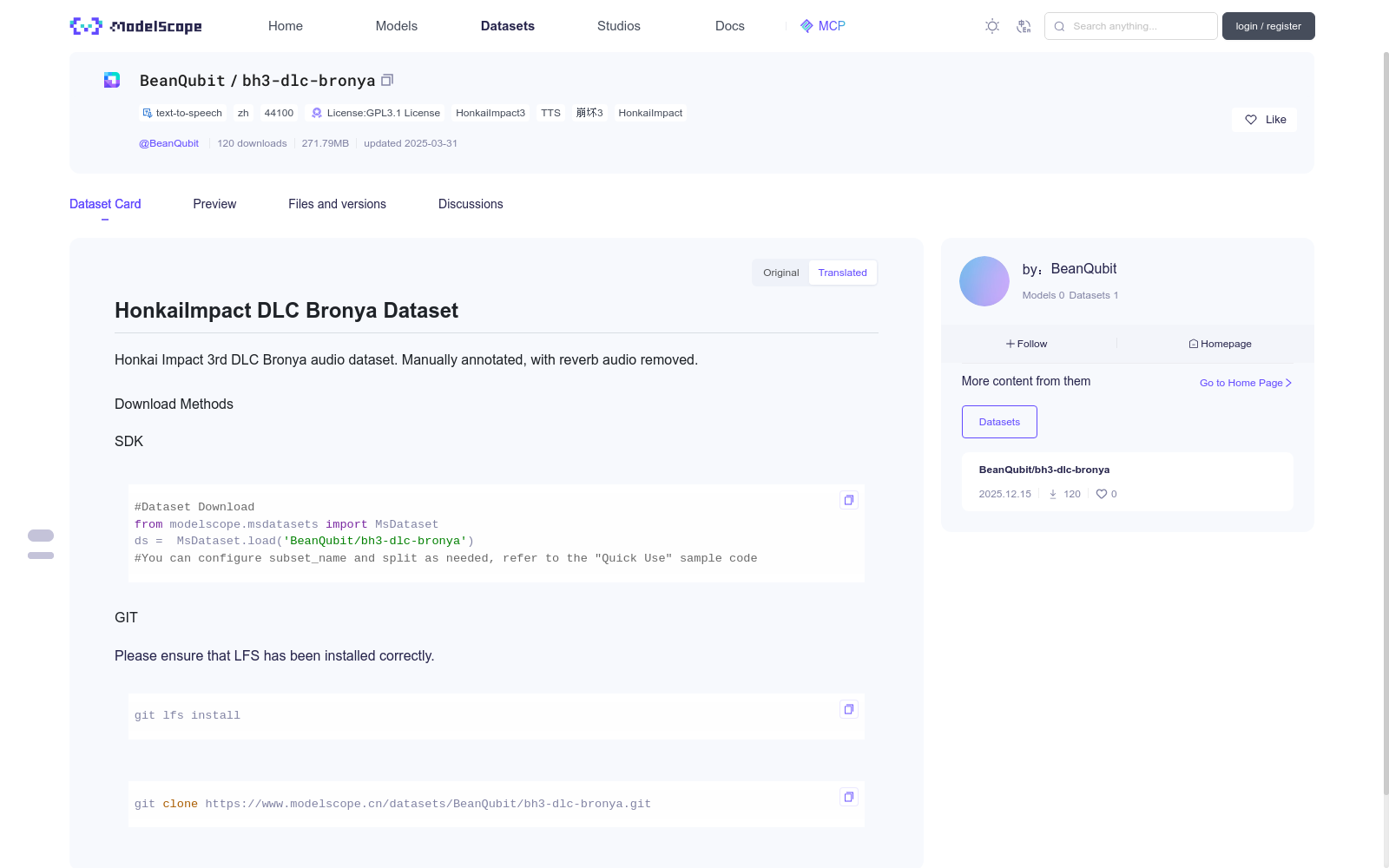Switch language with the translate icon
1389x868 pixels.
[1024, 26]
